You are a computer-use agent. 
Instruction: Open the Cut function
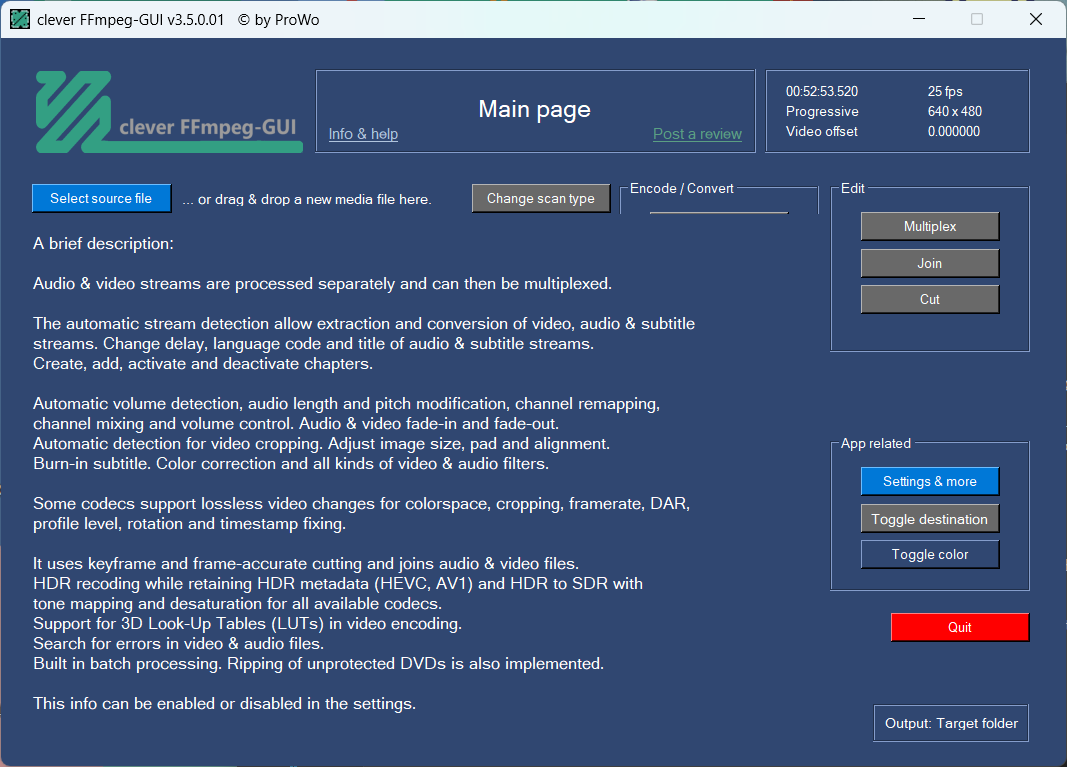(x=930, y=299)
